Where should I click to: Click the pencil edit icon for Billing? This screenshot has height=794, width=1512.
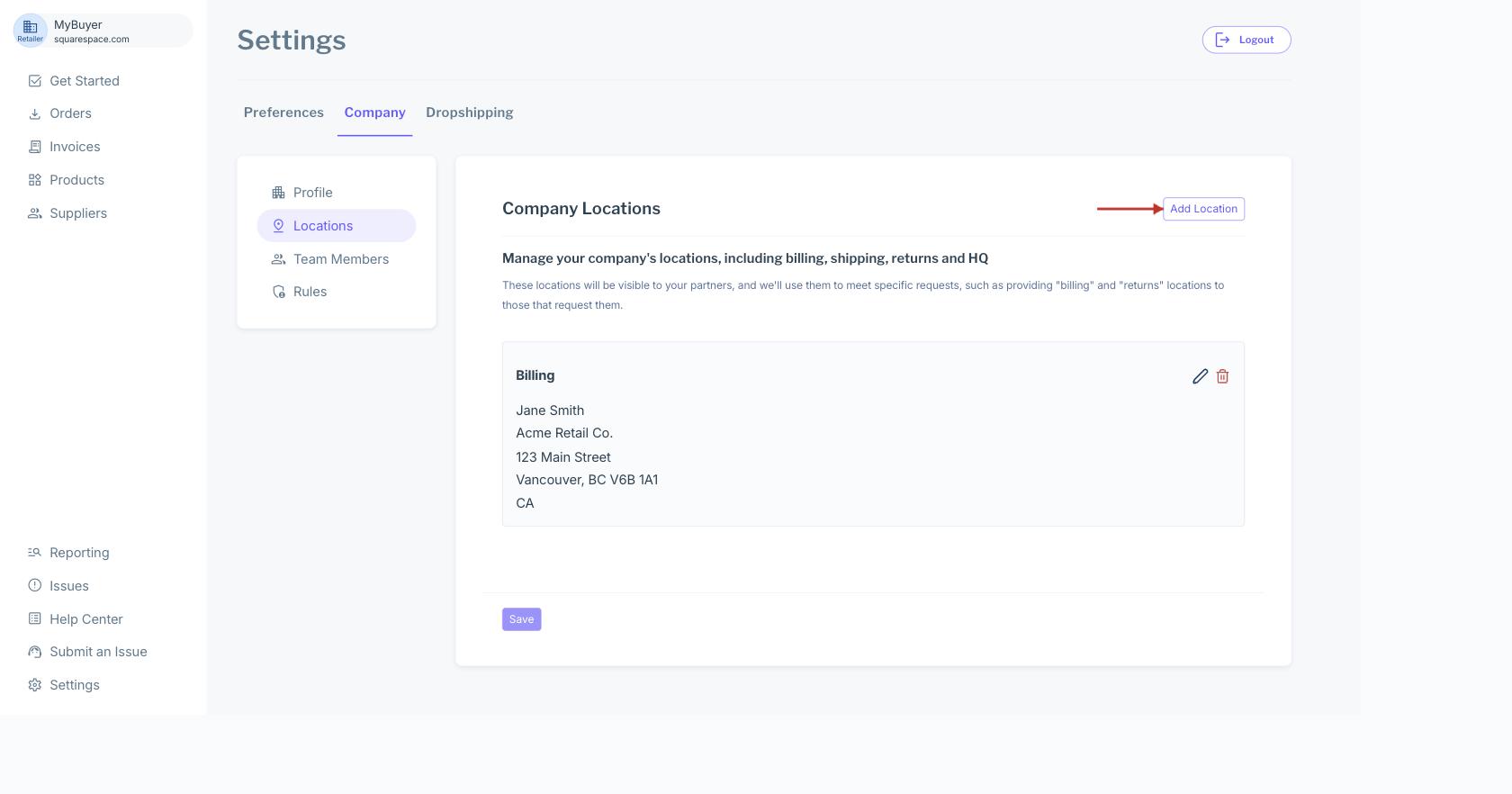[x=1200, y=376]
